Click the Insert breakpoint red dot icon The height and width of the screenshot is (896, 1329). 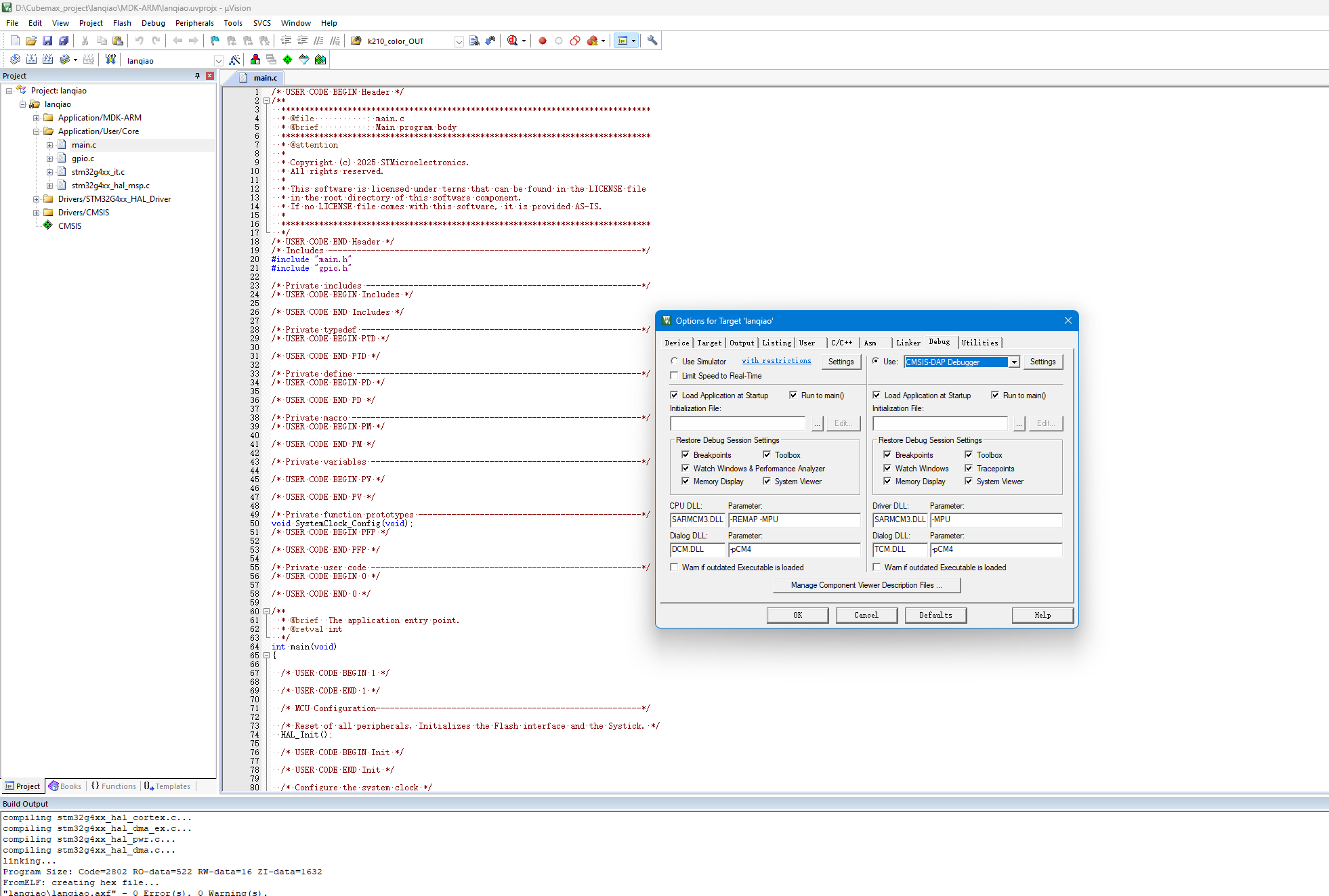(543, 41)
